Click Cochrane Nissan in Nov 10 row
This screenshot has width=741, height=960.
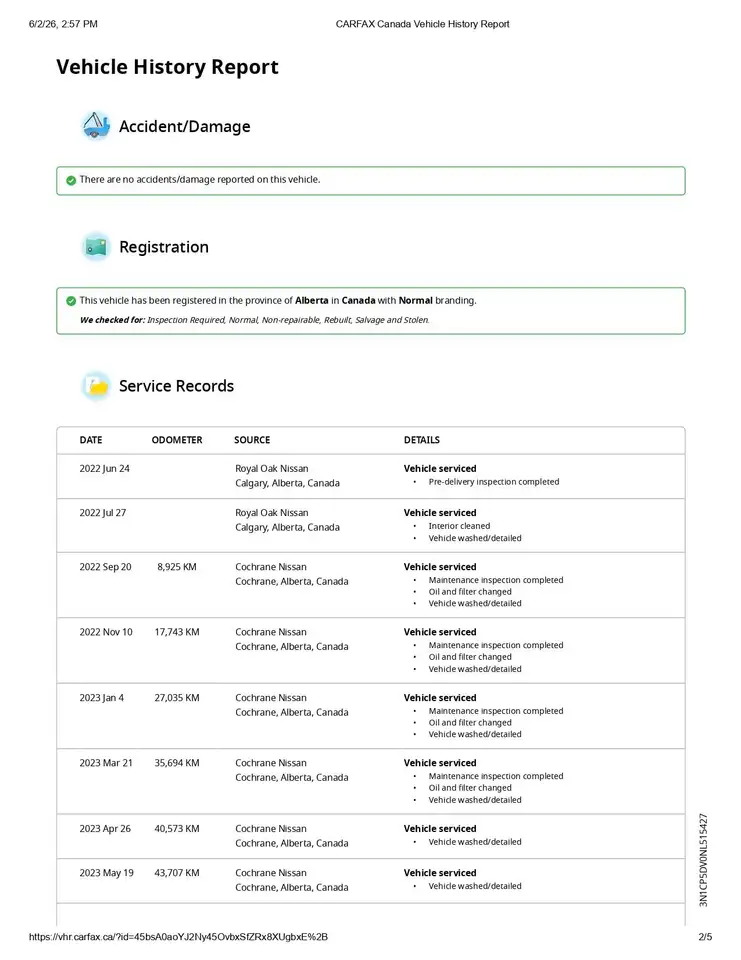271,632
